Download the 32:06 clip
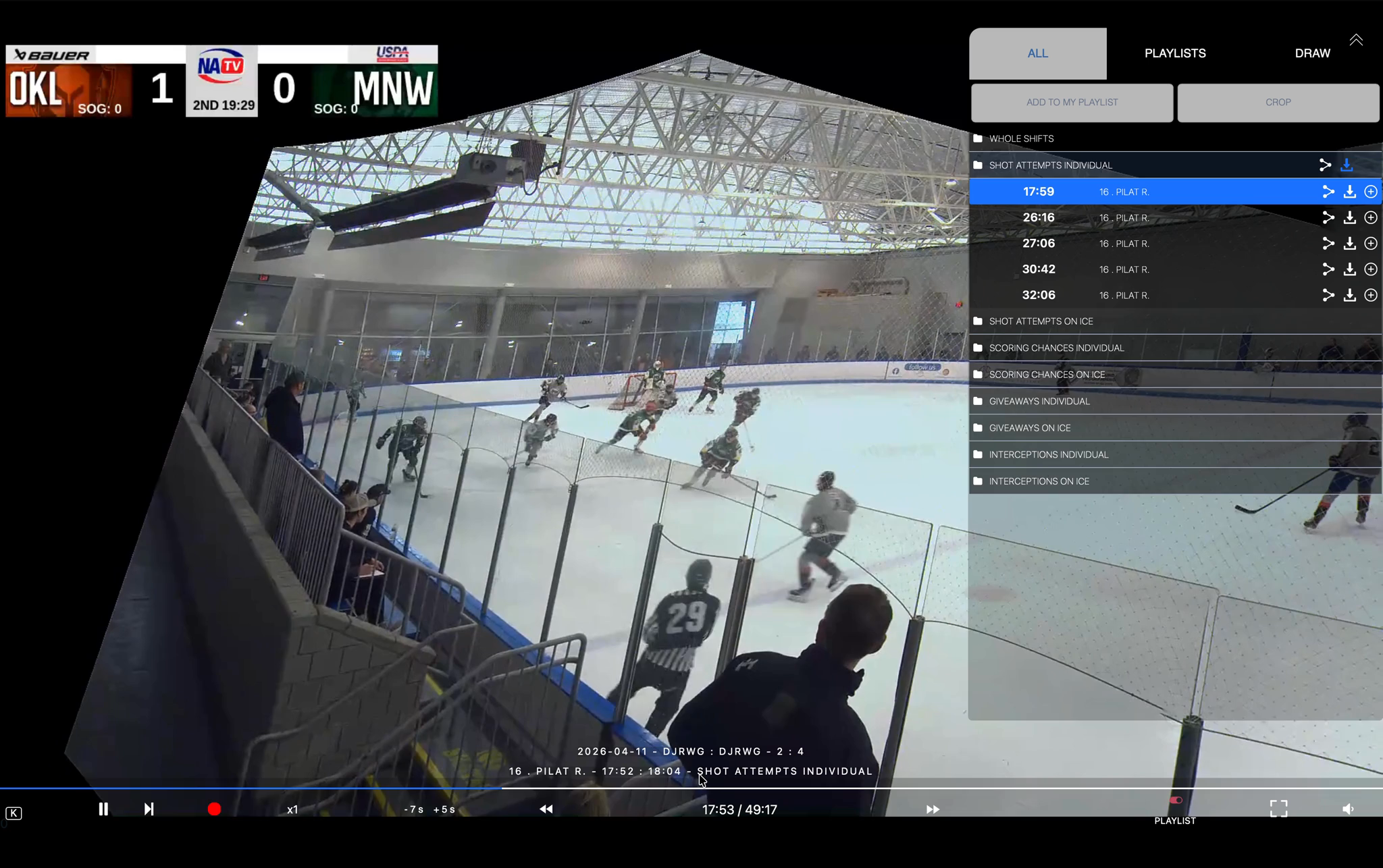The height and width of the screenshot is (868, 1383). click(1349, 295)
